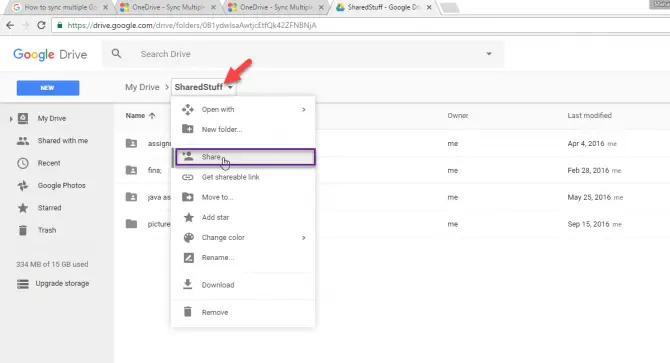Click the Upgrade storage list icon
This screenshot has height=363, width=670.
(23, 284)
